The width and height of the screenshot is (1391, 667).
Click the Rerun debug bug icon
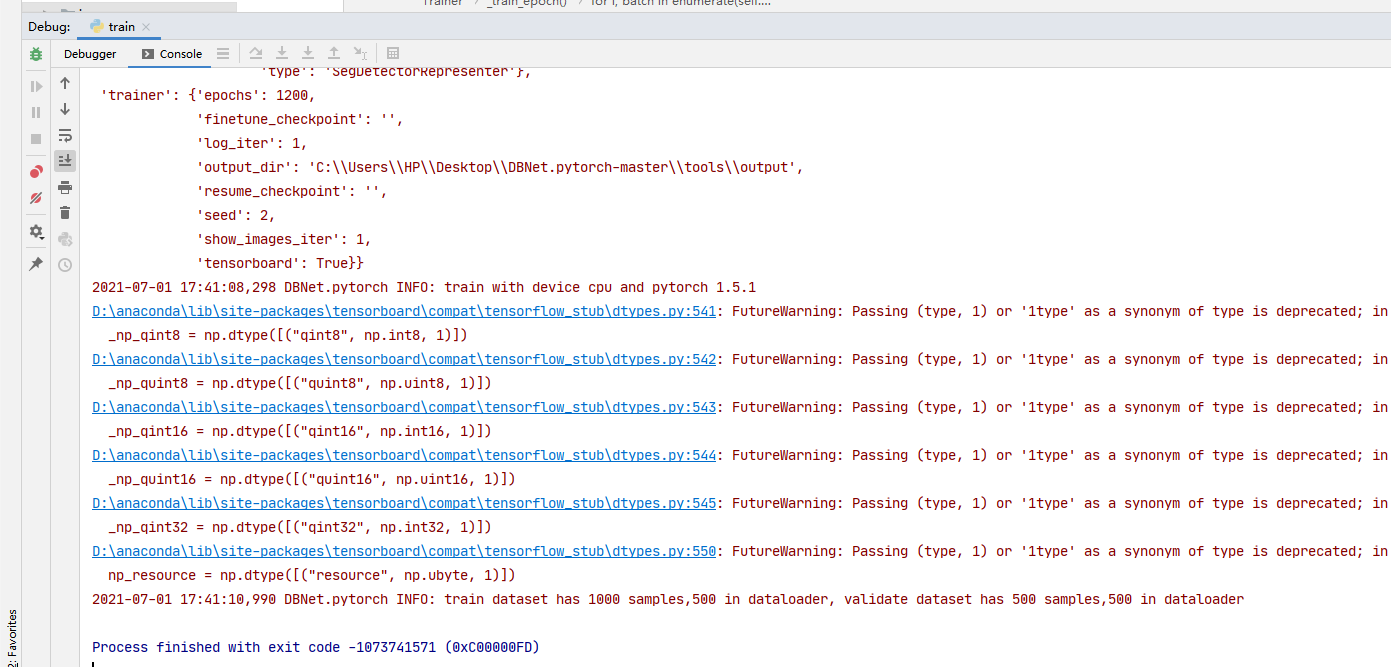36,54
